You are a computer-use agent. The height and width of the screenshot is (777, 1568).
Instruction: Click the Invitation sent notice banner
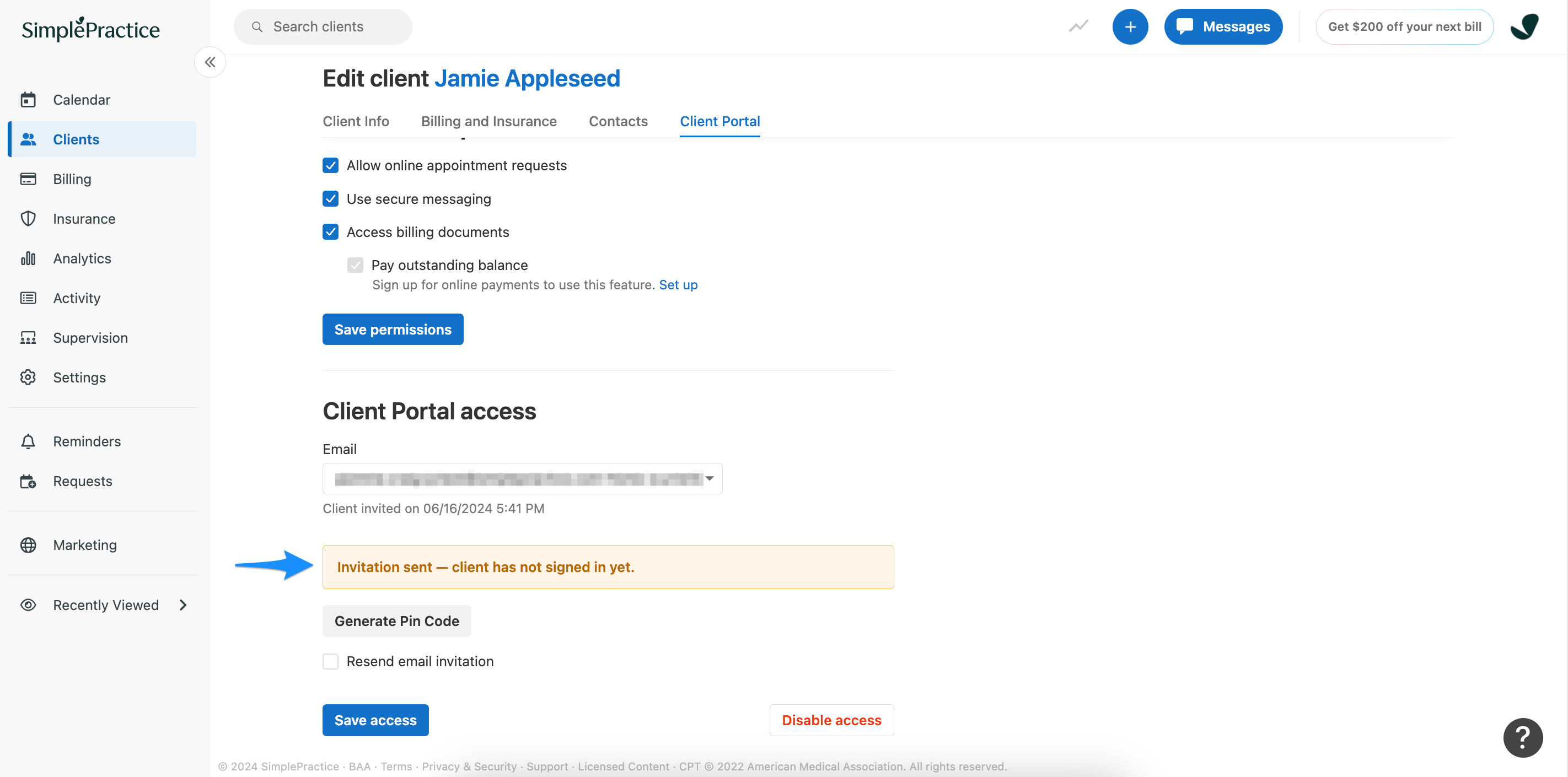[x=608, y=566]
